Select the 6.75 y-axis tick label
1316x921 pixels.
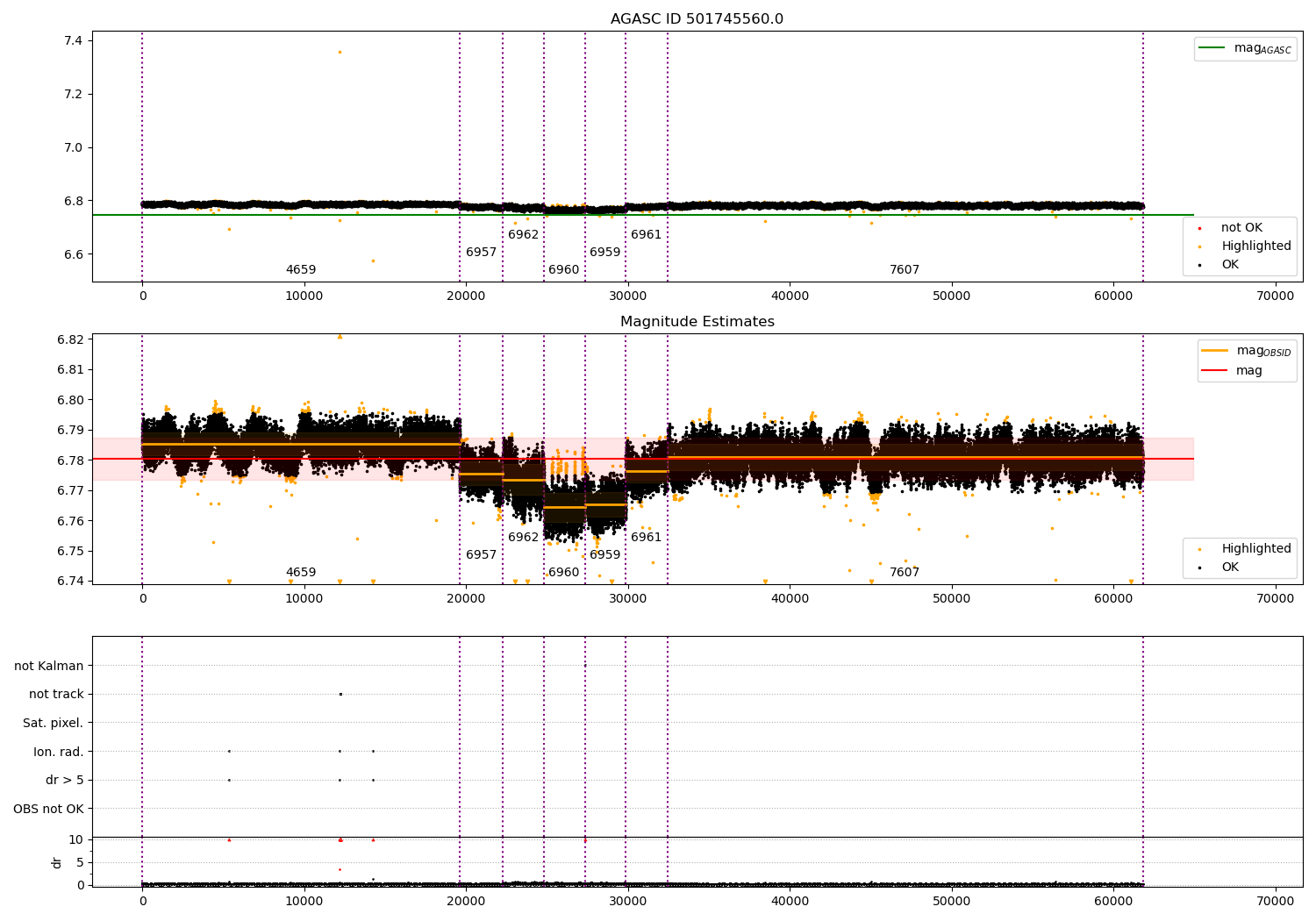click(69, 552)
